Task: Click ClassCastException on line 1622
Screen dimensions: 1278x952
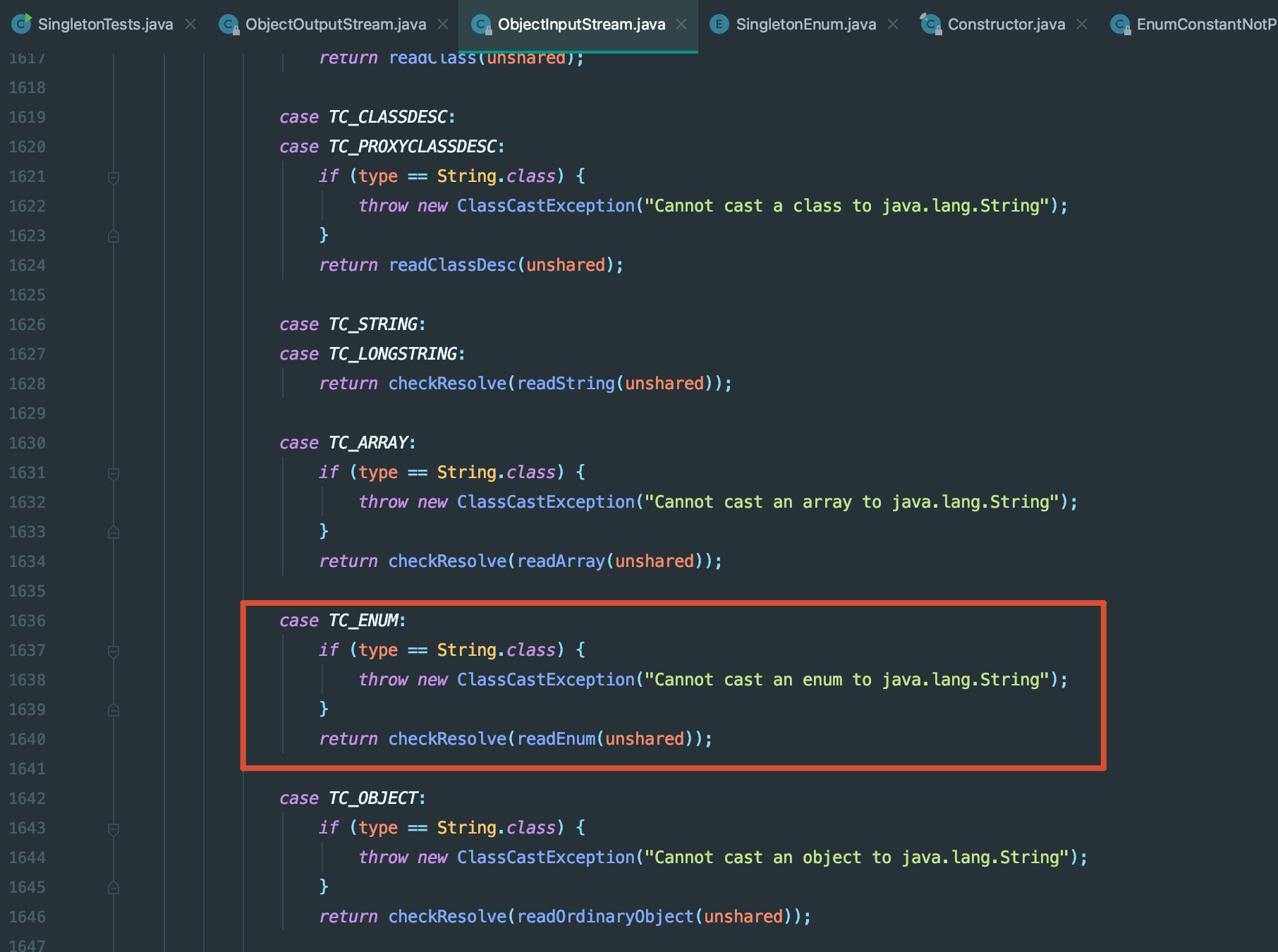Action: click(546, 206)
